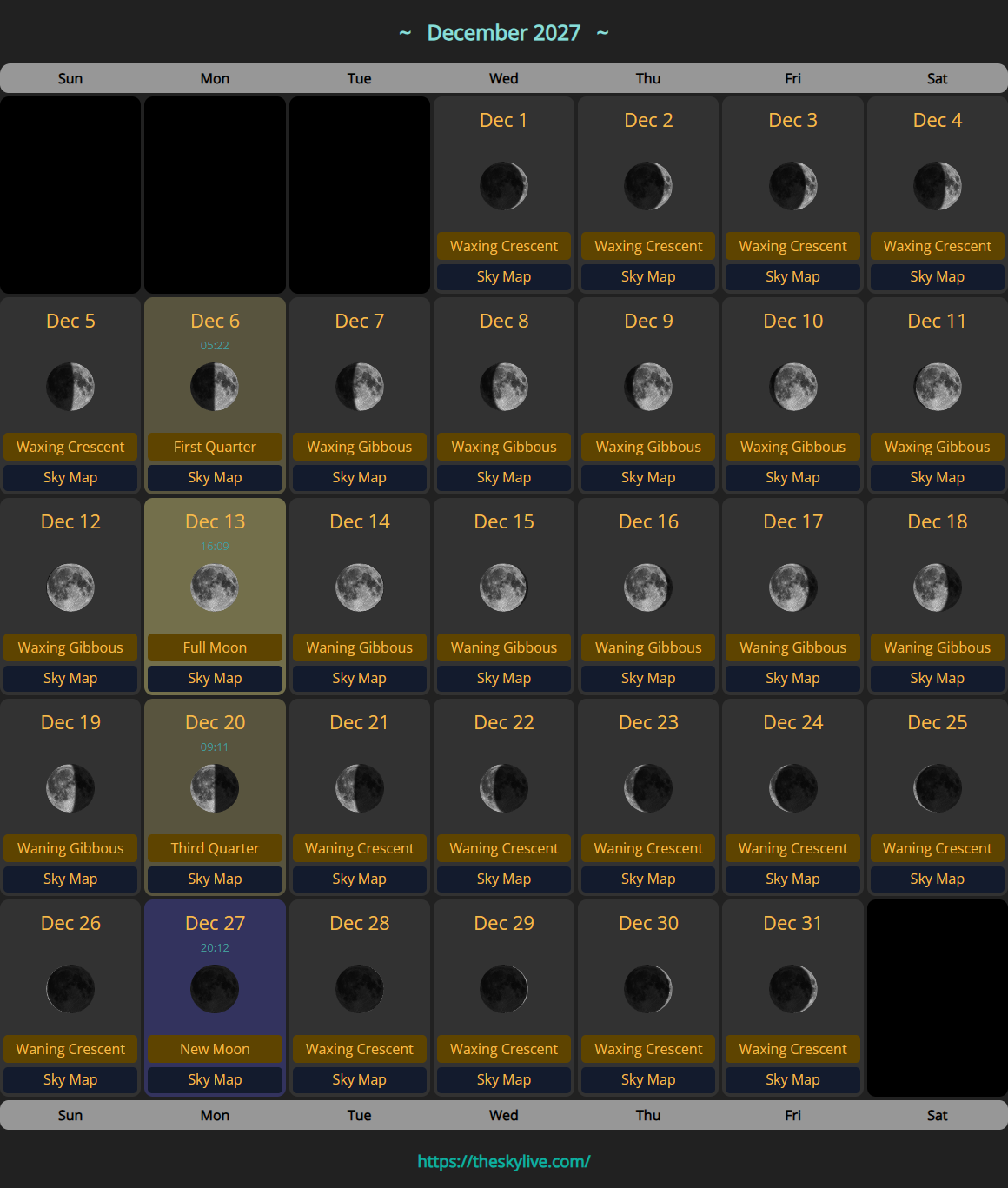Click the Dec 11 moon image
1008x1188 pixels.
pos(938,387)
